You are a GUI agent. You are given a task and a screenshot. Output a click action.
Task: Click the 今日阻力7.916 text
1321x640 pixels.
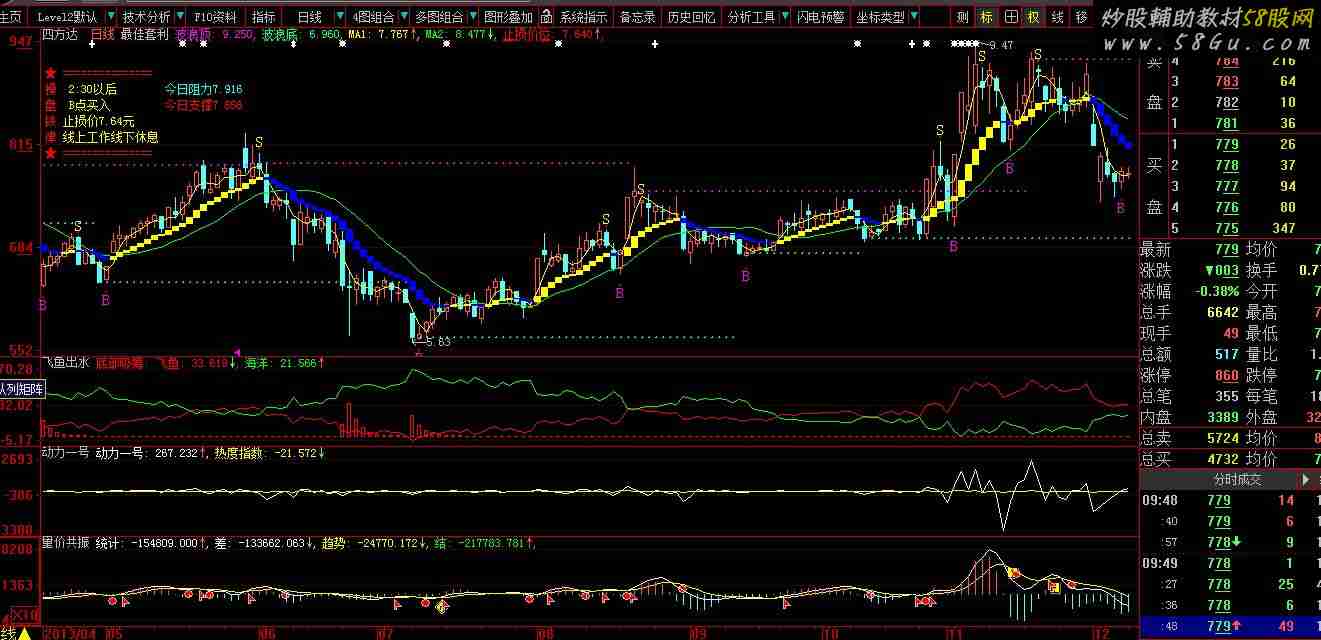204,89
